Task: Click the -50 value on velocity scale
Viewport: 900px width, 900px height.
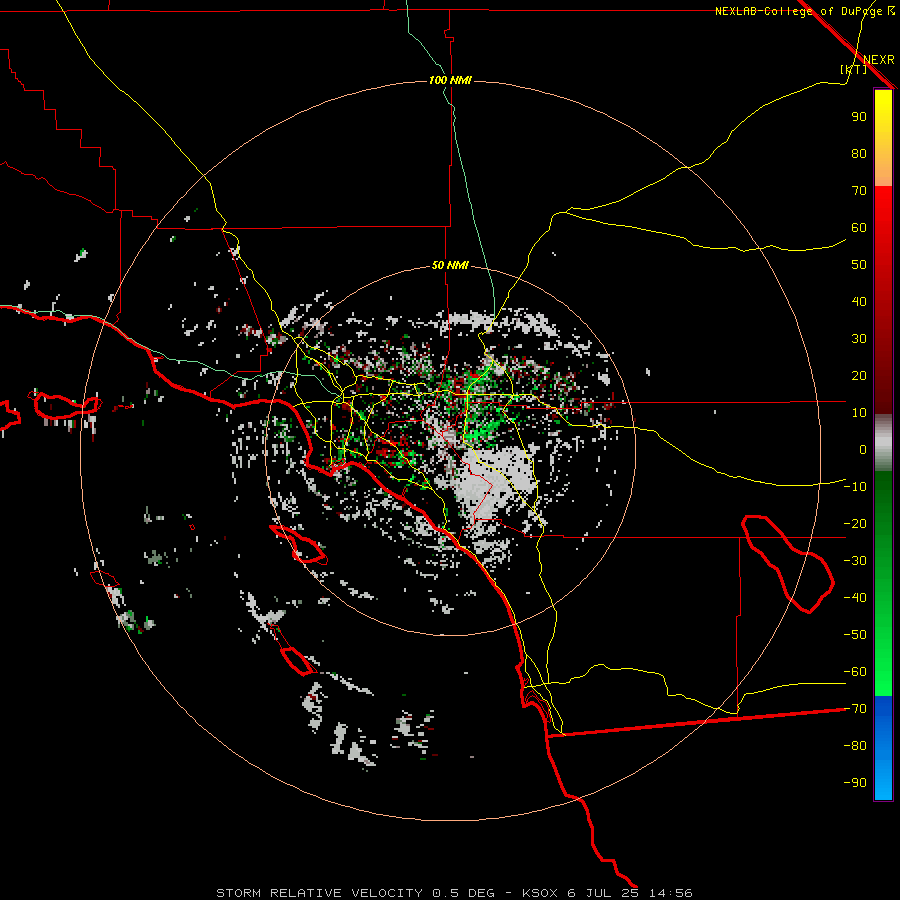Action: tap(855, 635)
